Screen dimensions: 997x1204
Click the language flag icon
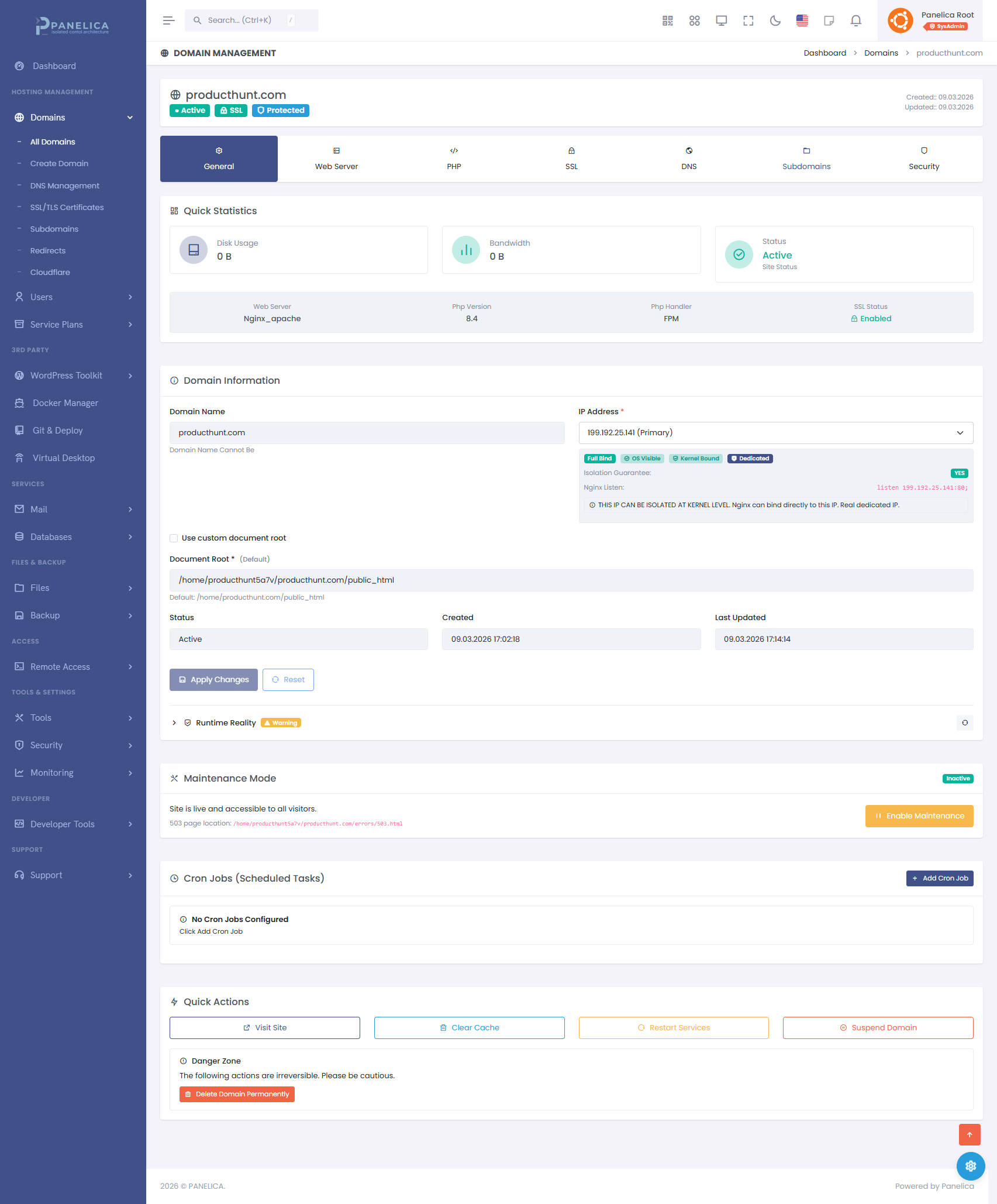802,20
